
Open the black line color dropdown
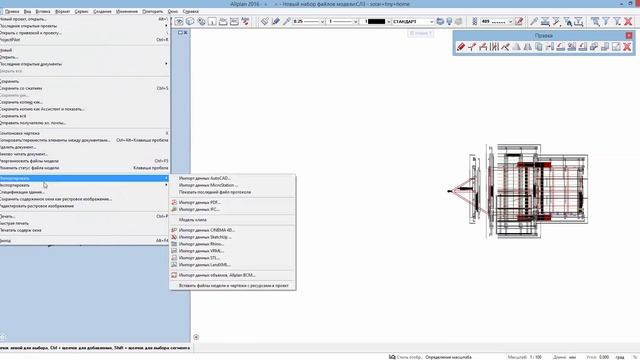click(388, 22)
